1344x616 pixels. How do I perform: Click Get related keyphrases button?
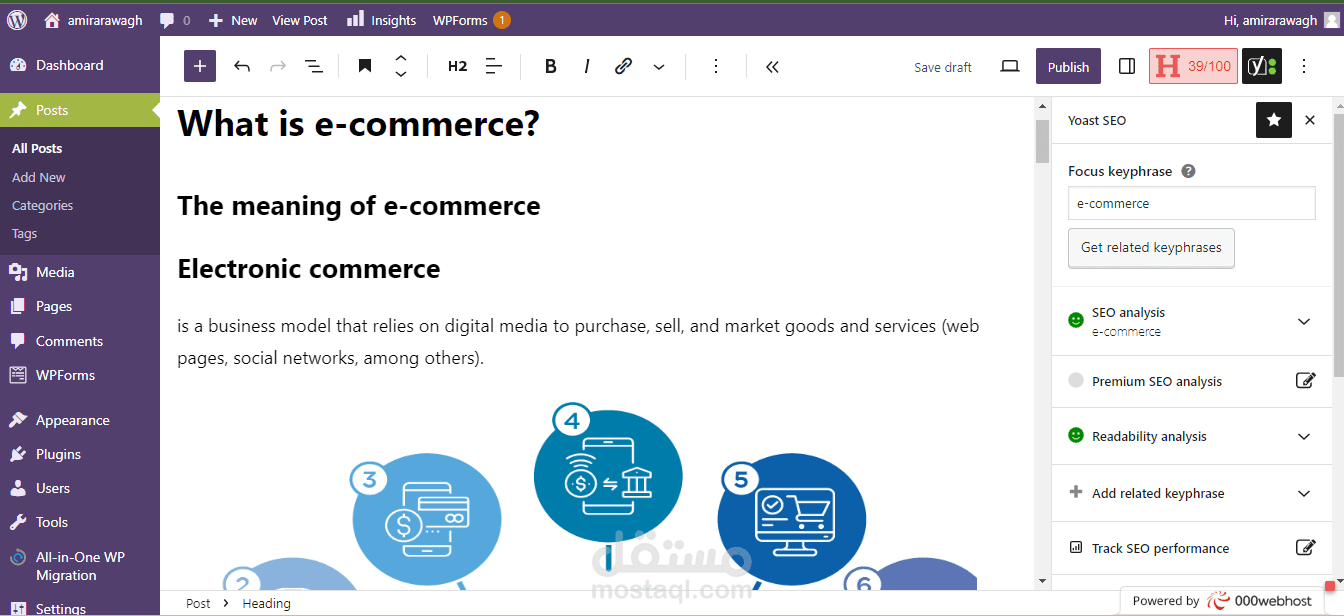coord(1151,248)
